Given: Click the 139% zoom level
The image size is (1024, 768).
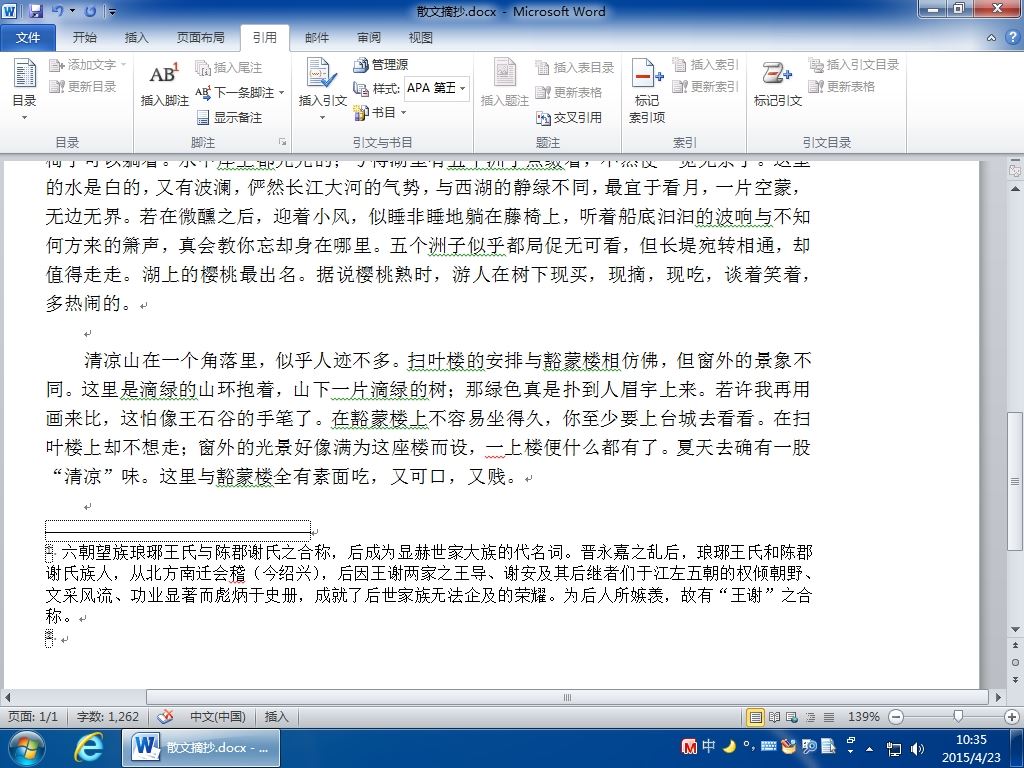Looking at the screenshot, I should point(863,716).
